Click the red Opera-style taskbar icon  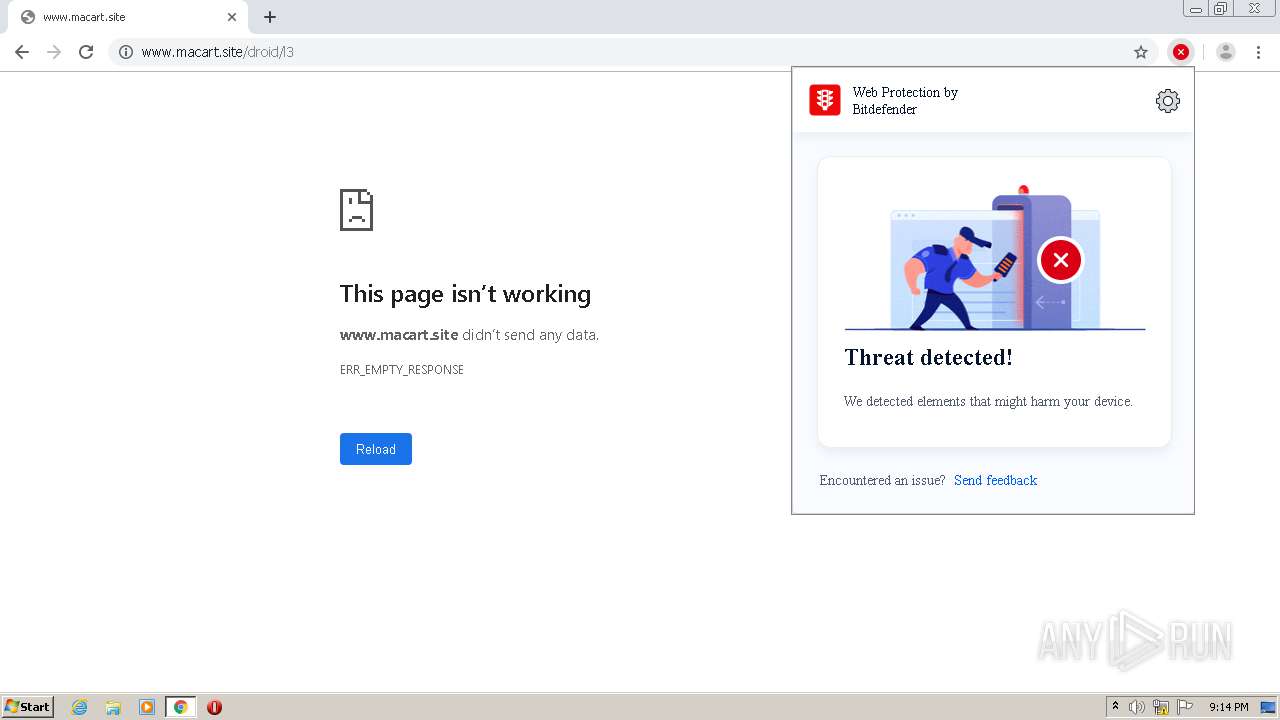pos(214,707)
